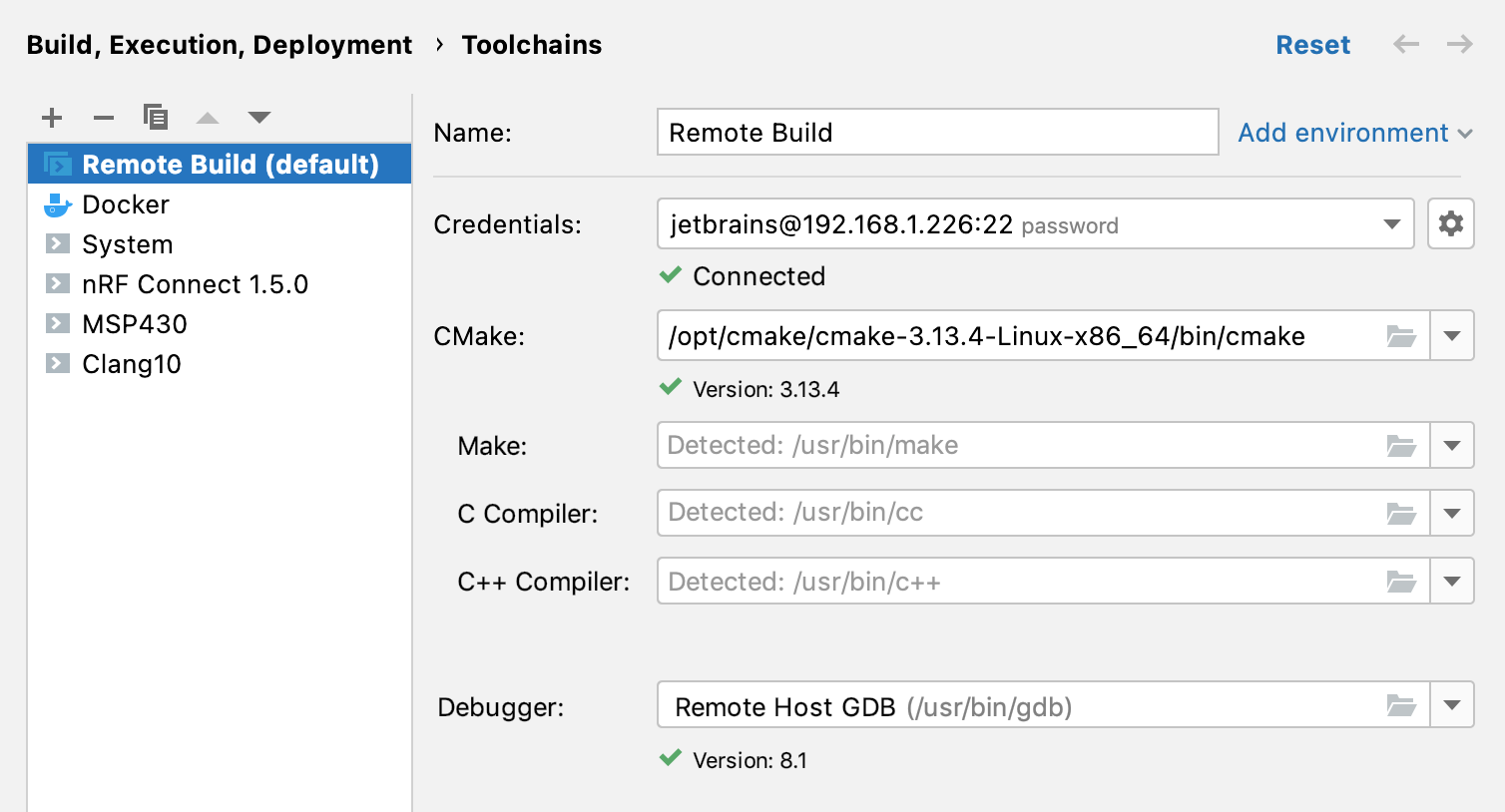Viewport: 1505px width, 812px height.
Task: Browse for the CMake executable folder icon
Action: (x=1401, y=336)
